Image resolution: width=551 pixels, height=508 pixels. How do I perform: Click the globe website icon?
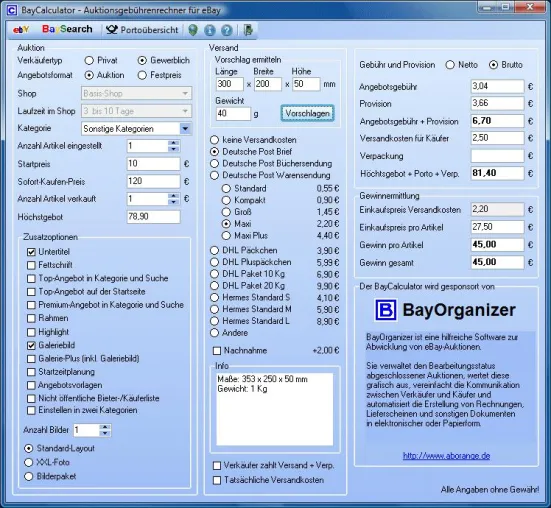click(x=193, y=30)
